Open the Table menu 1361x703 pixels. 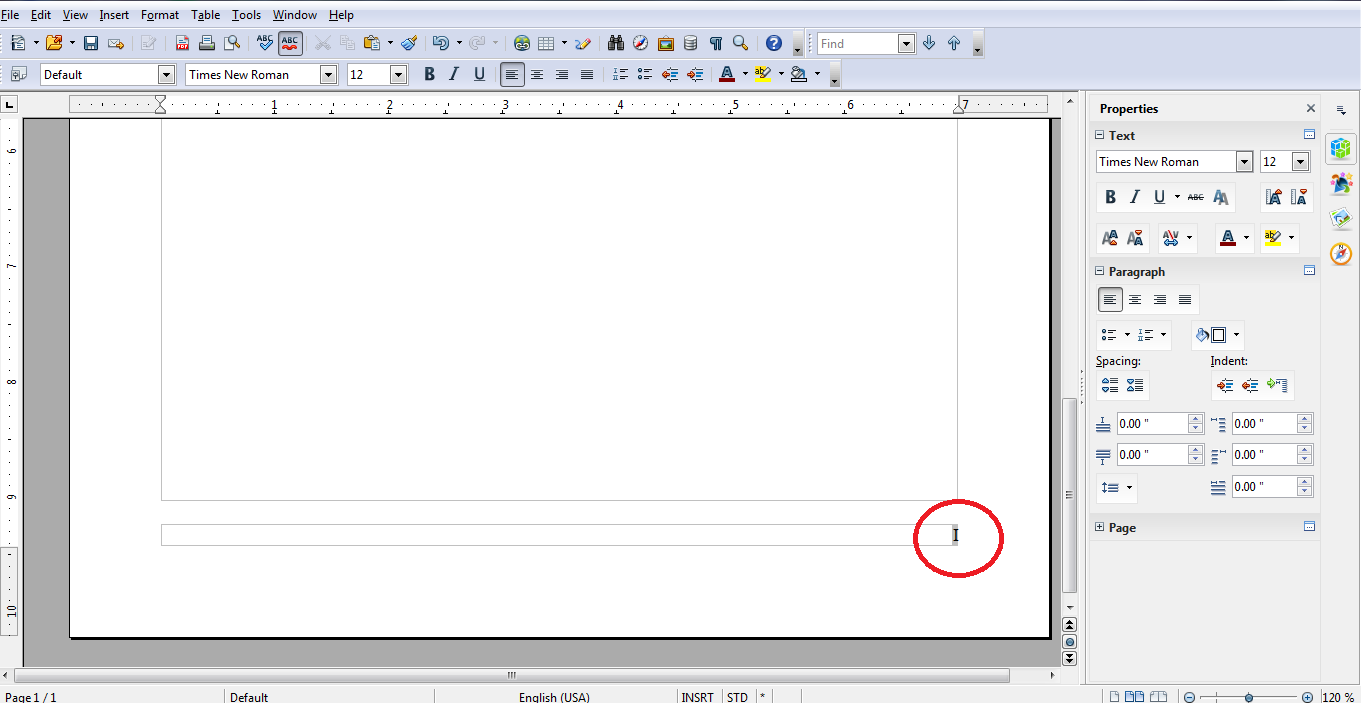[x=205, y=15]
